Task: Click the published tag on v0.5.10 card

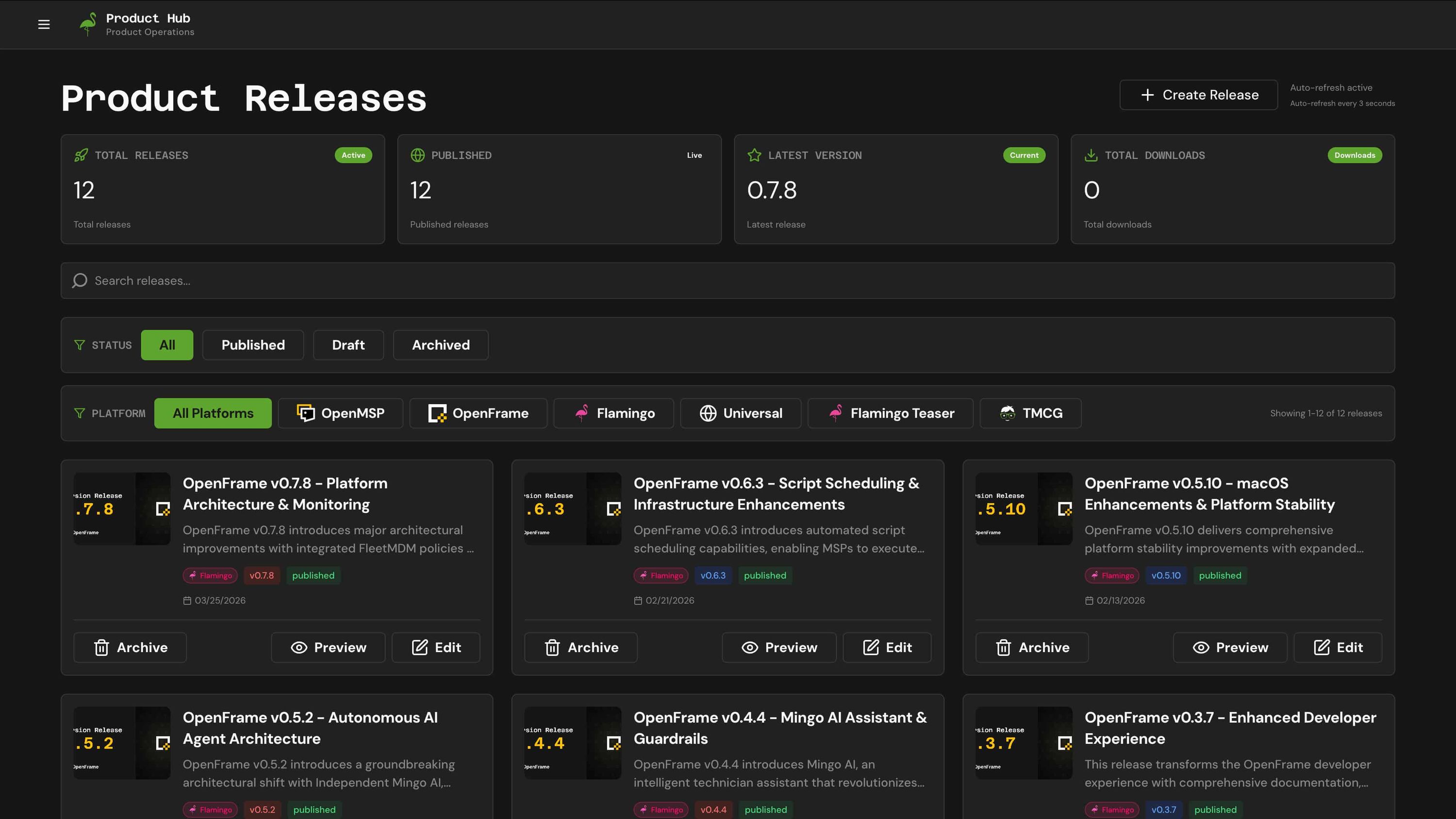Action: point(1220,576)
